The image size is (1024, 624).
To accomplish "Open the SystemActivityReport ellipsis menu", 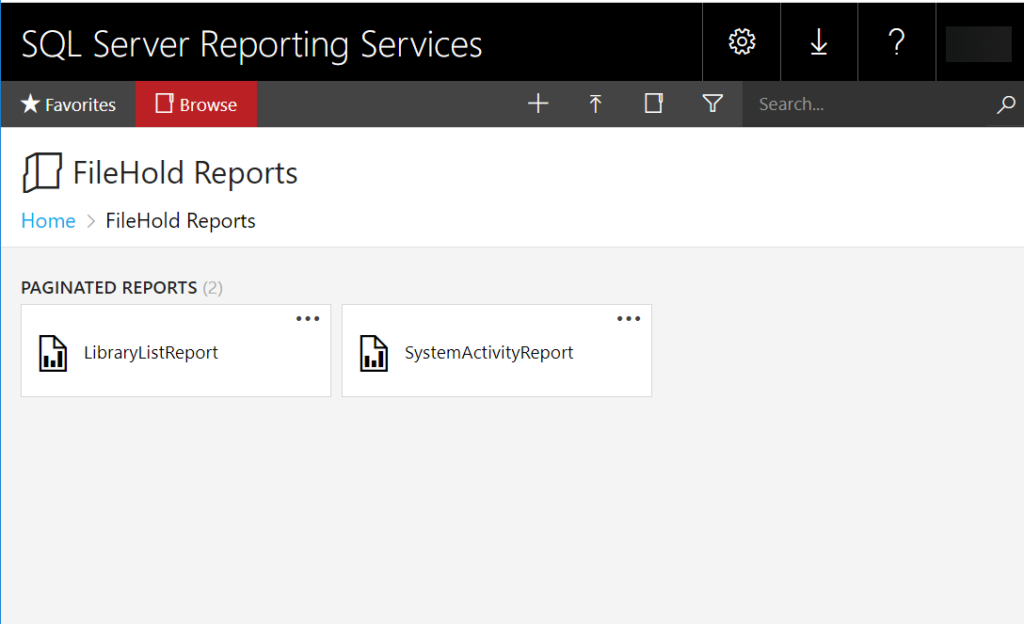I will tap(628, 318).
